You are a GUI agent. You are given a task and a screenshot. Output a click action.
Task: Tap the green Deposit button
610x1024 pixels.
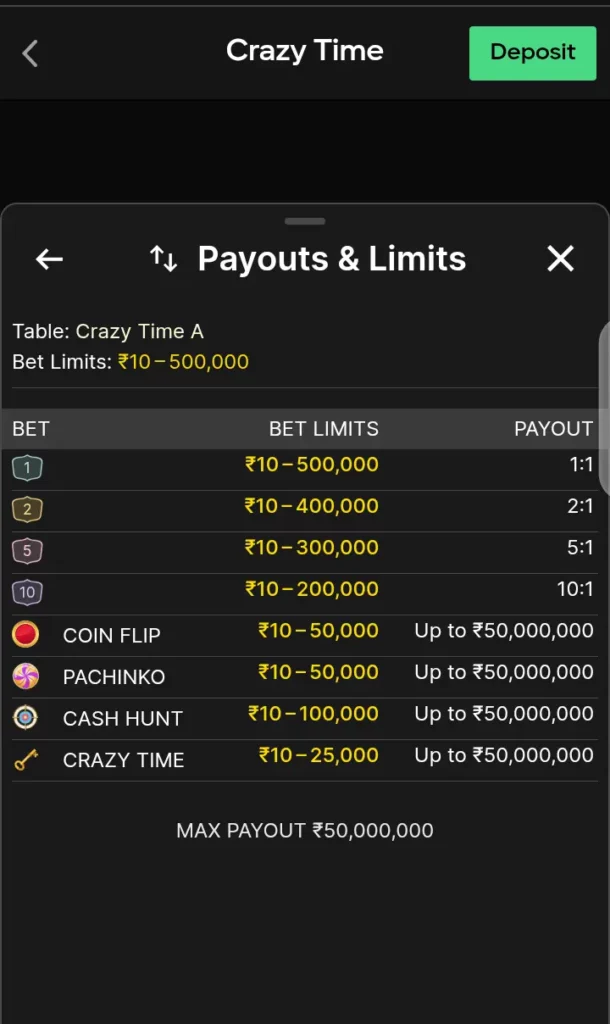pyautogui.click(x=532, y=52)
